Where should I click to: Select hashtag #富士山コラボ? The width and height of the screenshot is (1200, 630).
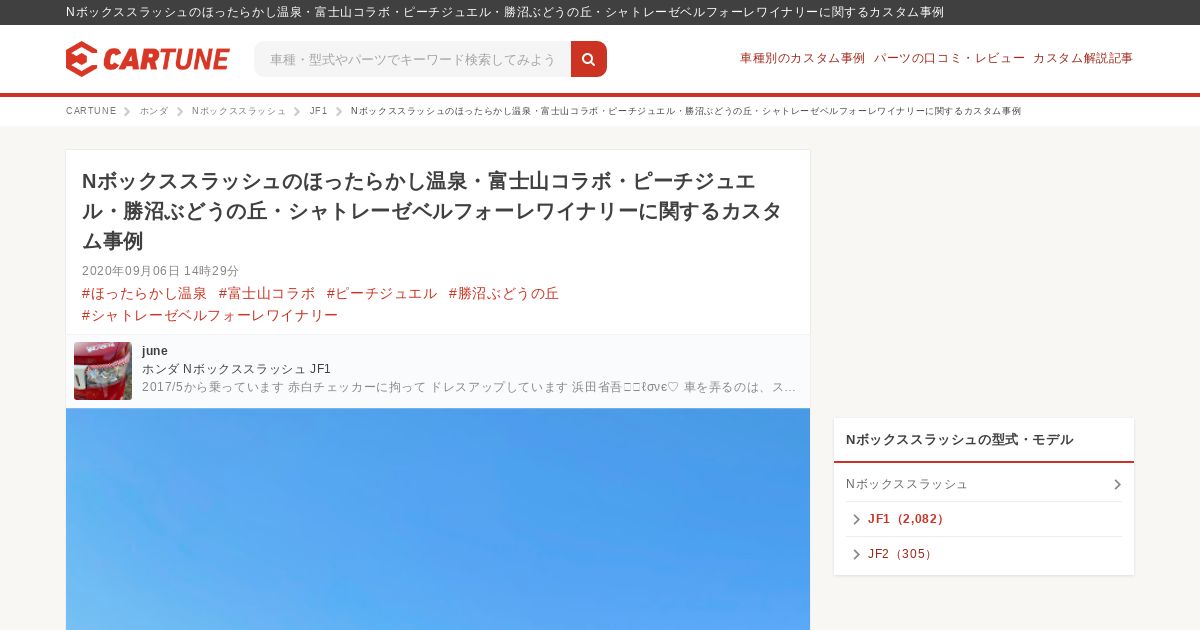(267, 293)
